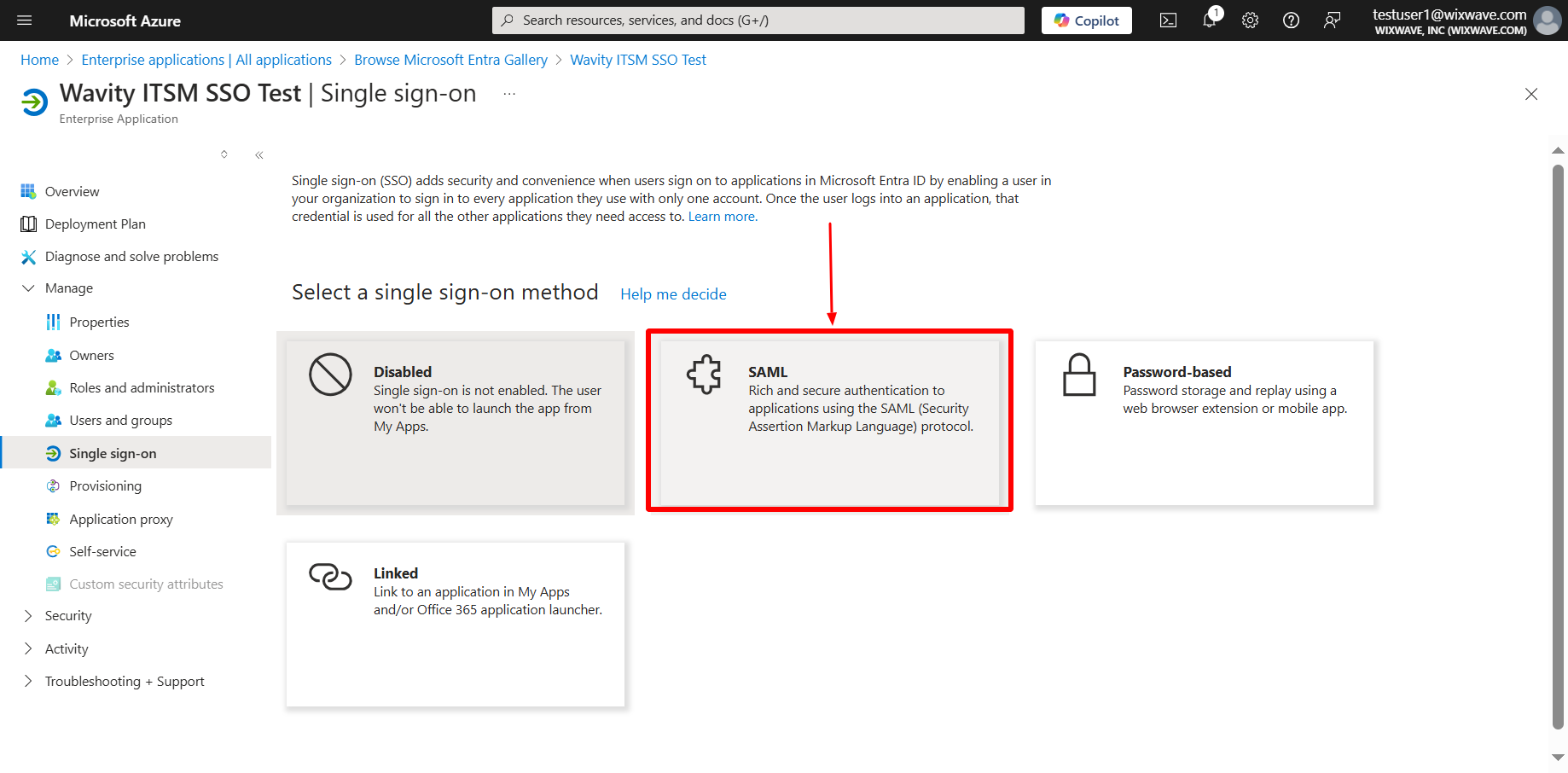Click the Password-based padlock icon
This screenshot has width=1568, height=773.
tap(1079, 375)
